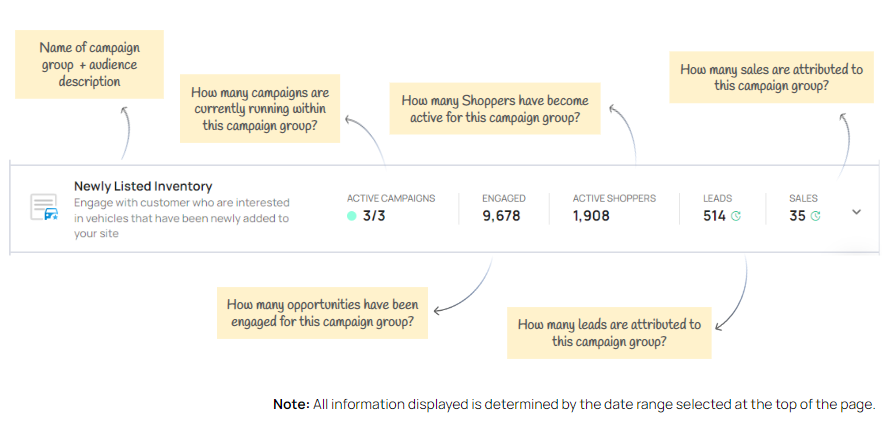Open the Newly Listed Inventory title
The height and width of the screenshot is (426, 889).
143,186
